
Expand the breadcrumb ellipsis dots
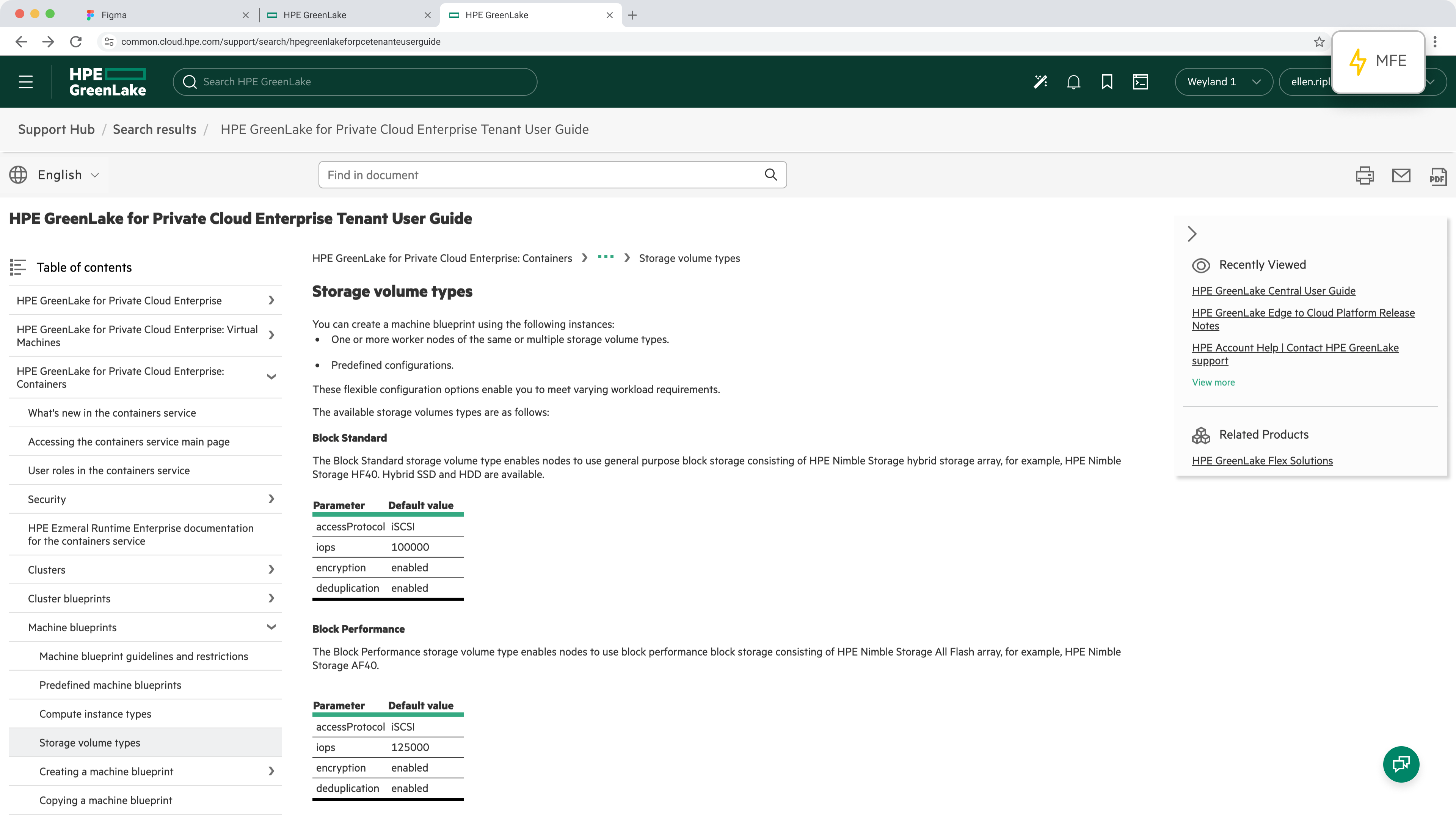click(x=606, y=257)
